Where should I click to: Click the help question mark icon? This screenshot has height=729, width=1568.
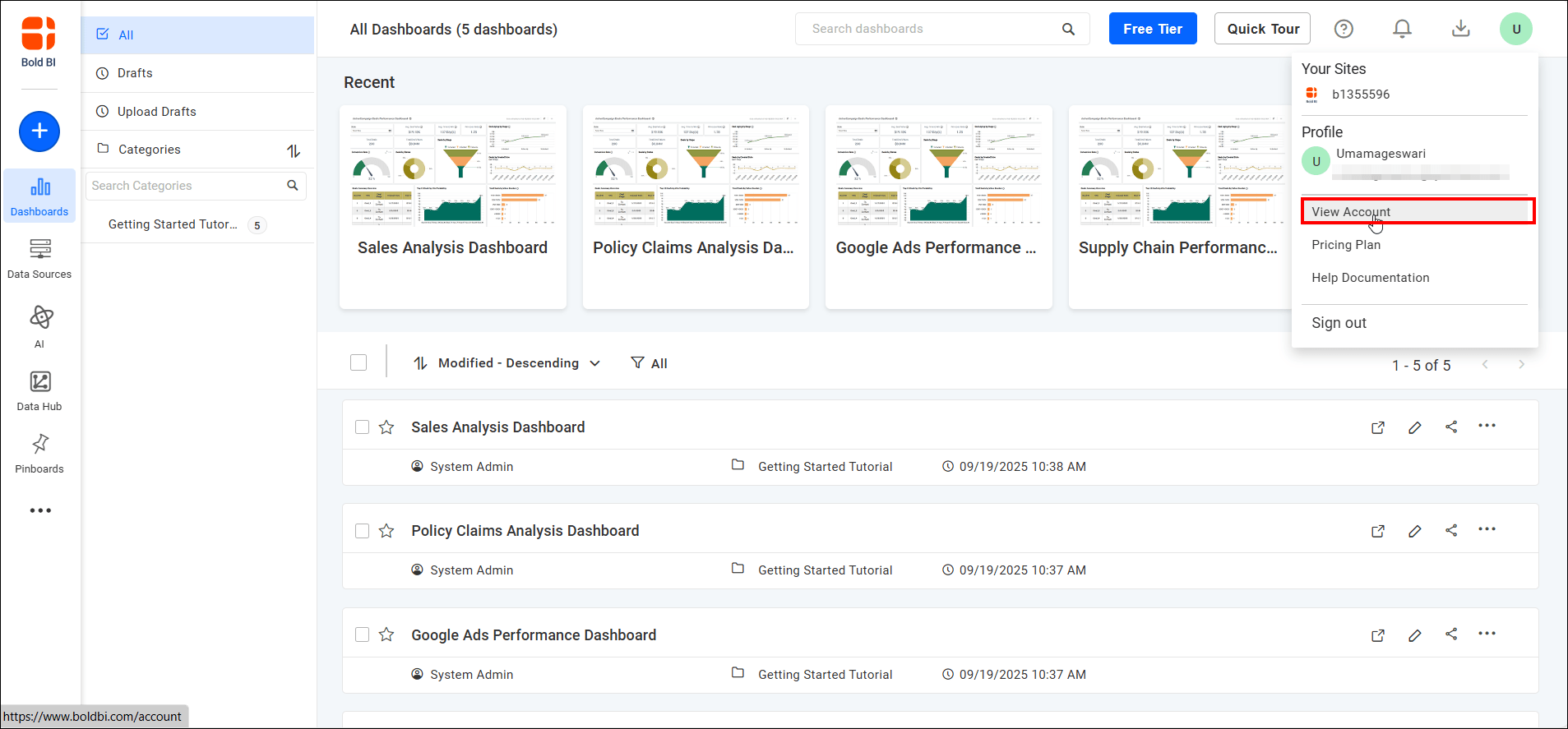click(x=1344, y=29)
